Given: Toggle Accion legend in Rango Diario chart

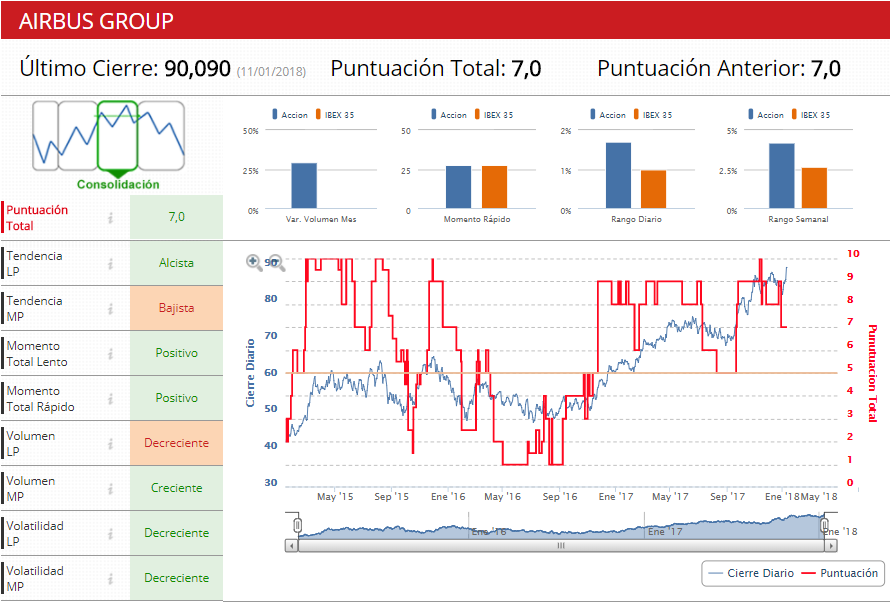Looking at the screenshot, I should click(x=608, y=114).
